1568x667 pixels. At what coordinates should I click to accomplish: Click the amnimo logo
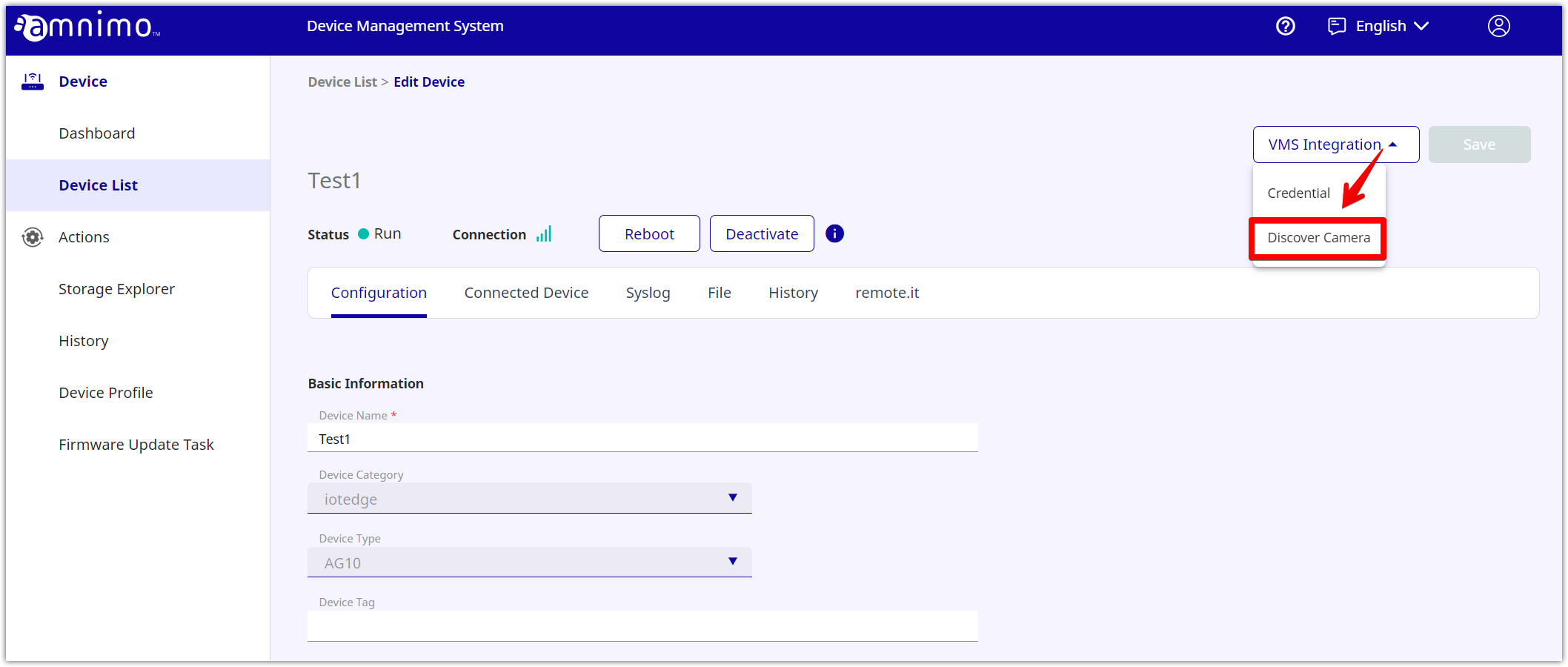point(87,27)
